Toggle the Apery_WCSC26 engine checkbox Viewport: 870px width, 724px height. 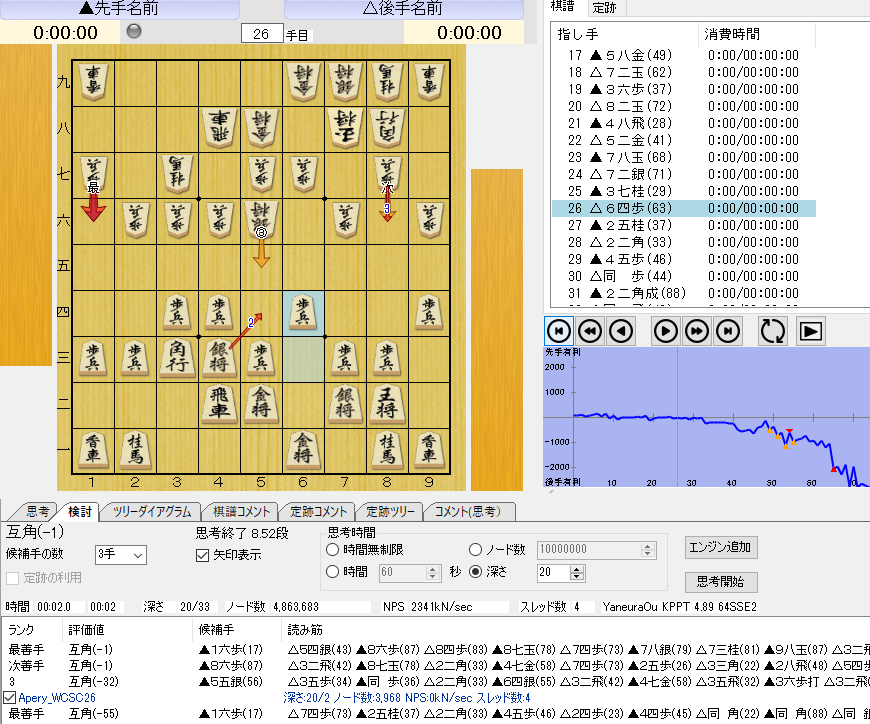10,697
